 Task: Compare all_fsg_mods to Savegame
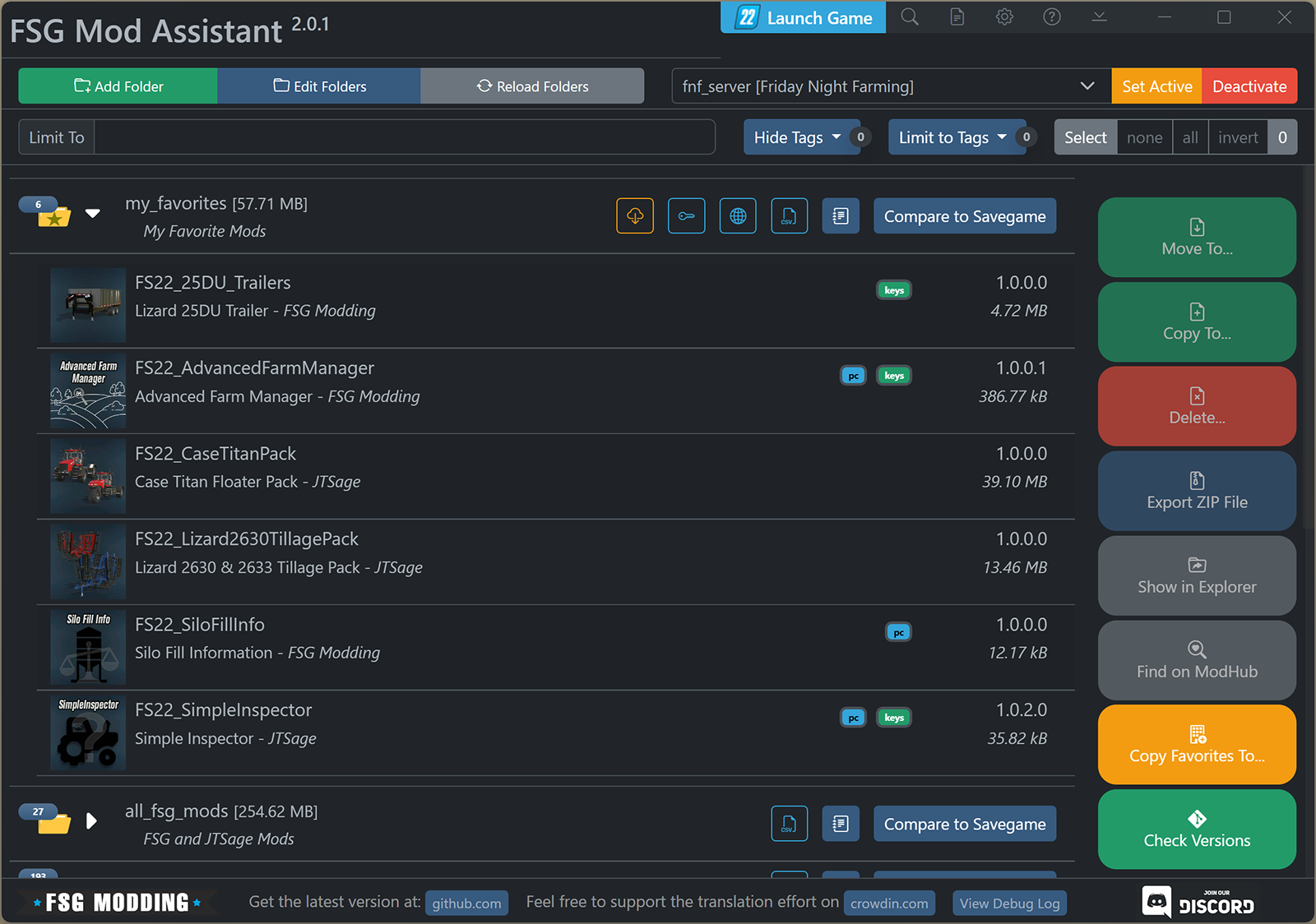tap(965, 824)
